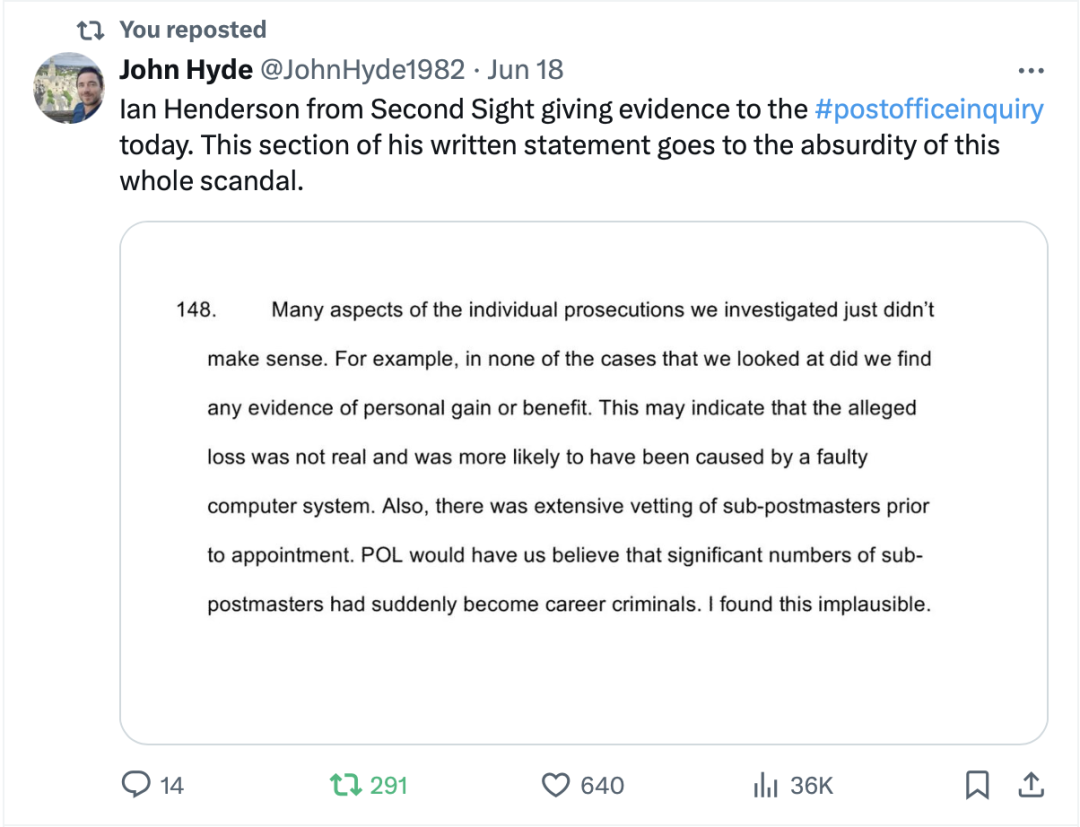This screenshot has width=1080, height=827.
Task: Click the 640 likes count
Action: tap(602, 786)
